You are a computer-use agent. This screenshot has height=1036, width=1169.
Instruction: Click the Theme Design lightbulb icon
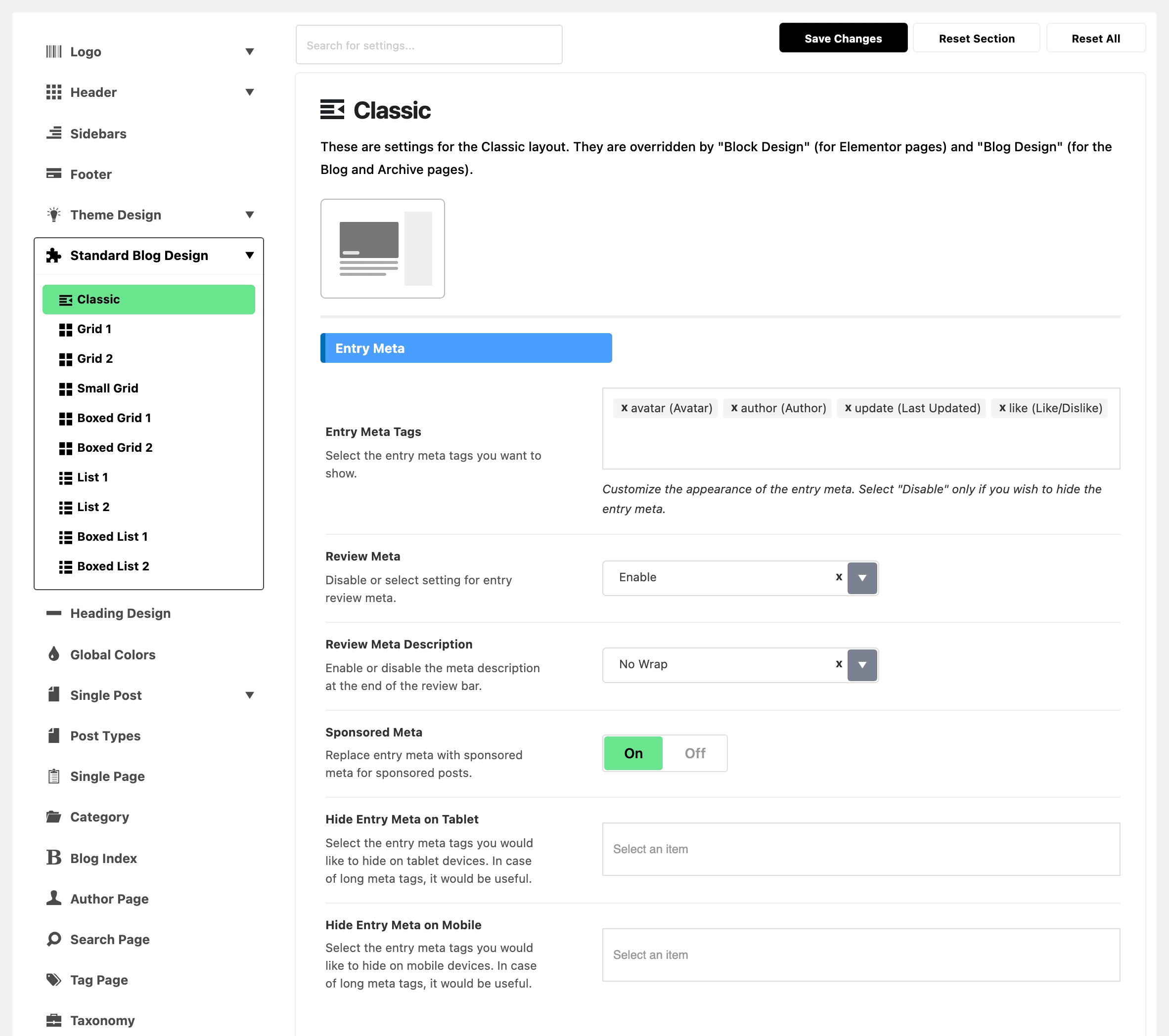coord(54,215)
